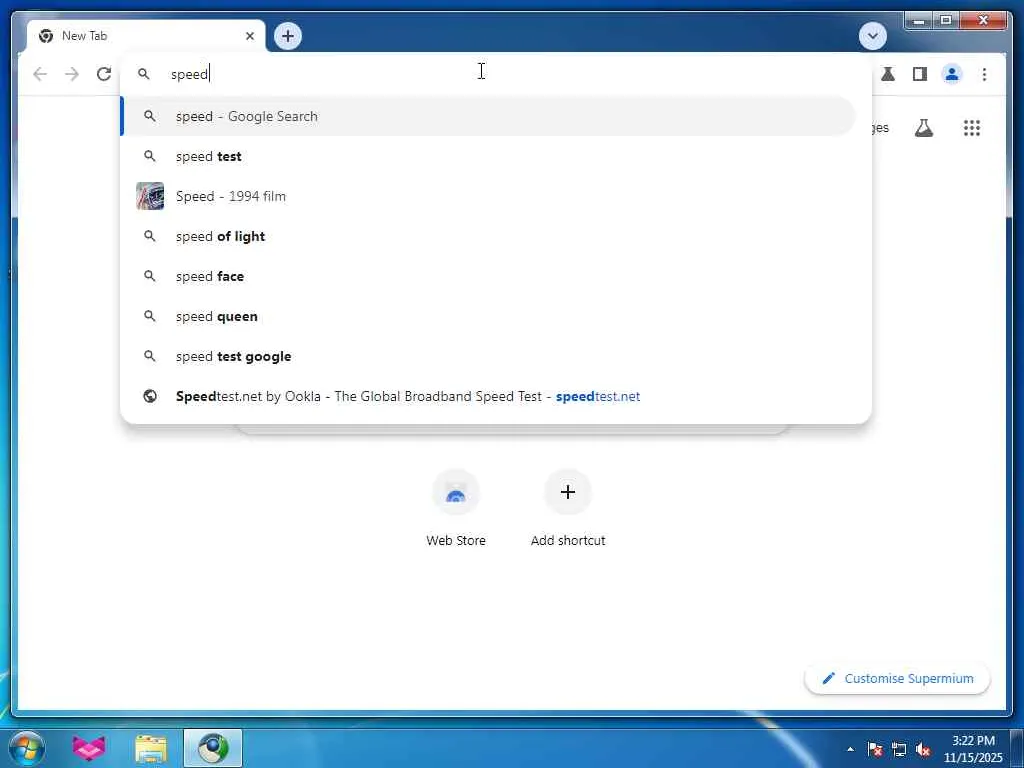Screen dimensions: 1024x768
Task: Click the magnifier icon inside the address bar
Action: [x=144, y=74]
